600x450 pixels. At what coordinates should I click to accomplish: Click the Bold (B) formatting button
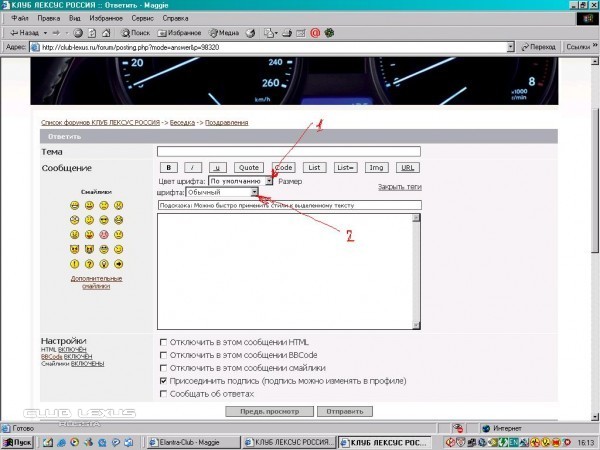click(x=169, y=167)
